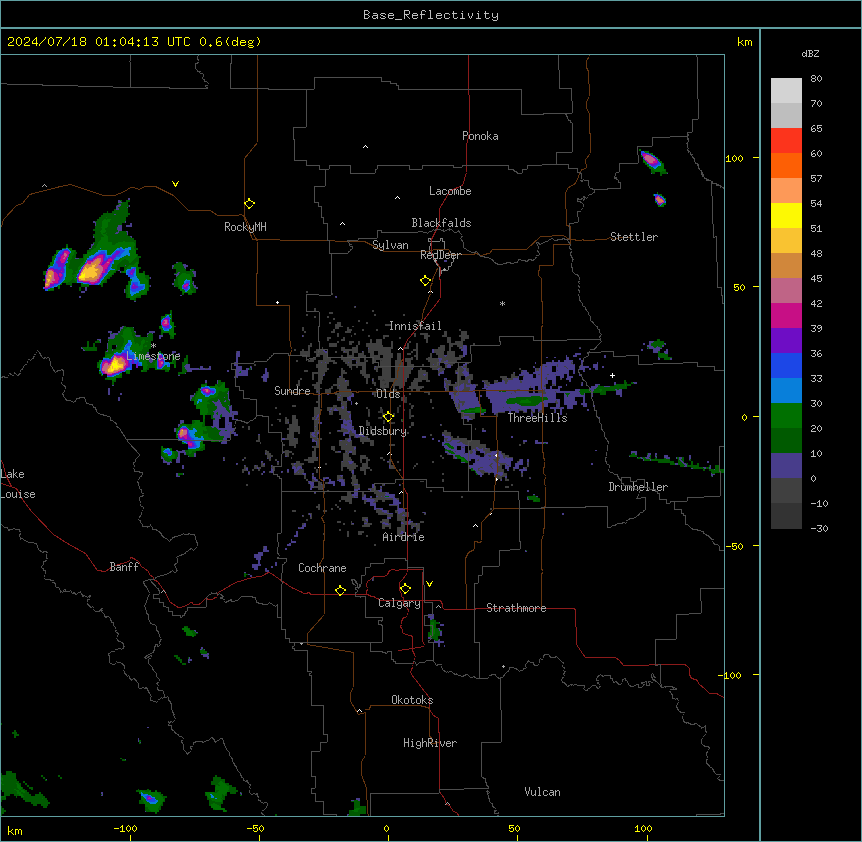
Task: Select the Lacombe city label
Action: [x=450, y=191]
